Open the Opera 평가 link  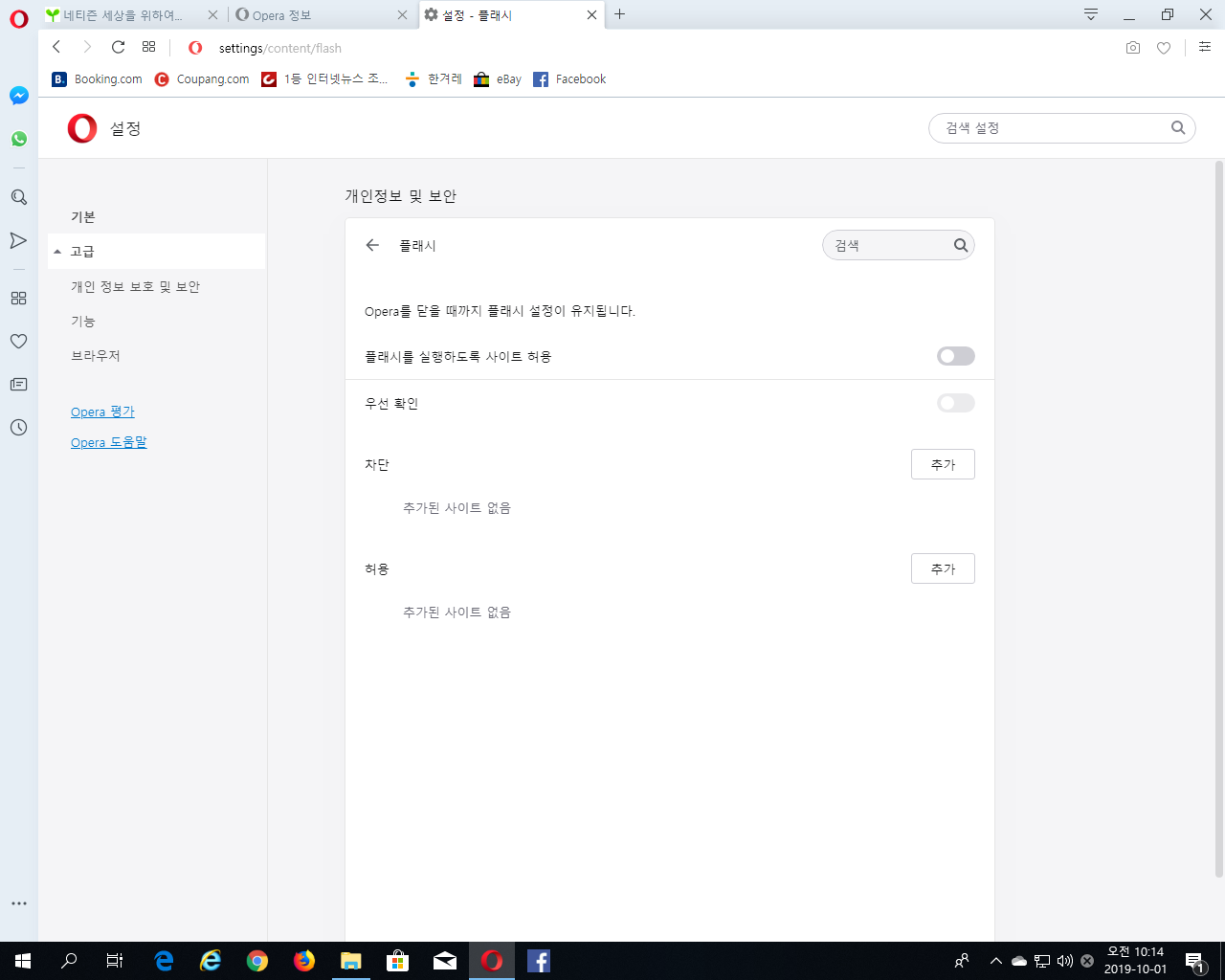(102, 412)
